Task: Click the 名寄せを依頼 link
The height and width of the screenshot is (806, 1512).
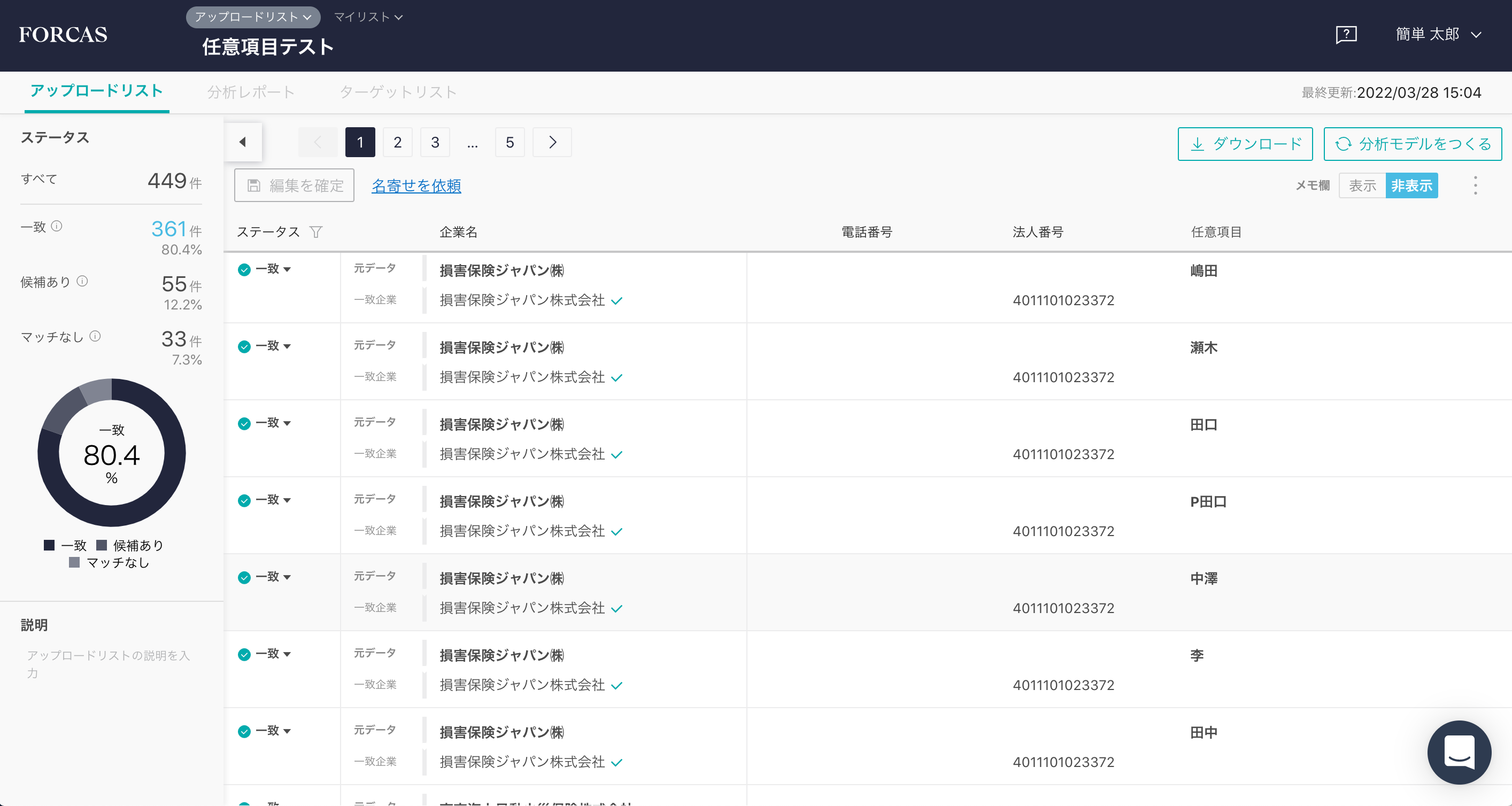Action: click(416, 186)
